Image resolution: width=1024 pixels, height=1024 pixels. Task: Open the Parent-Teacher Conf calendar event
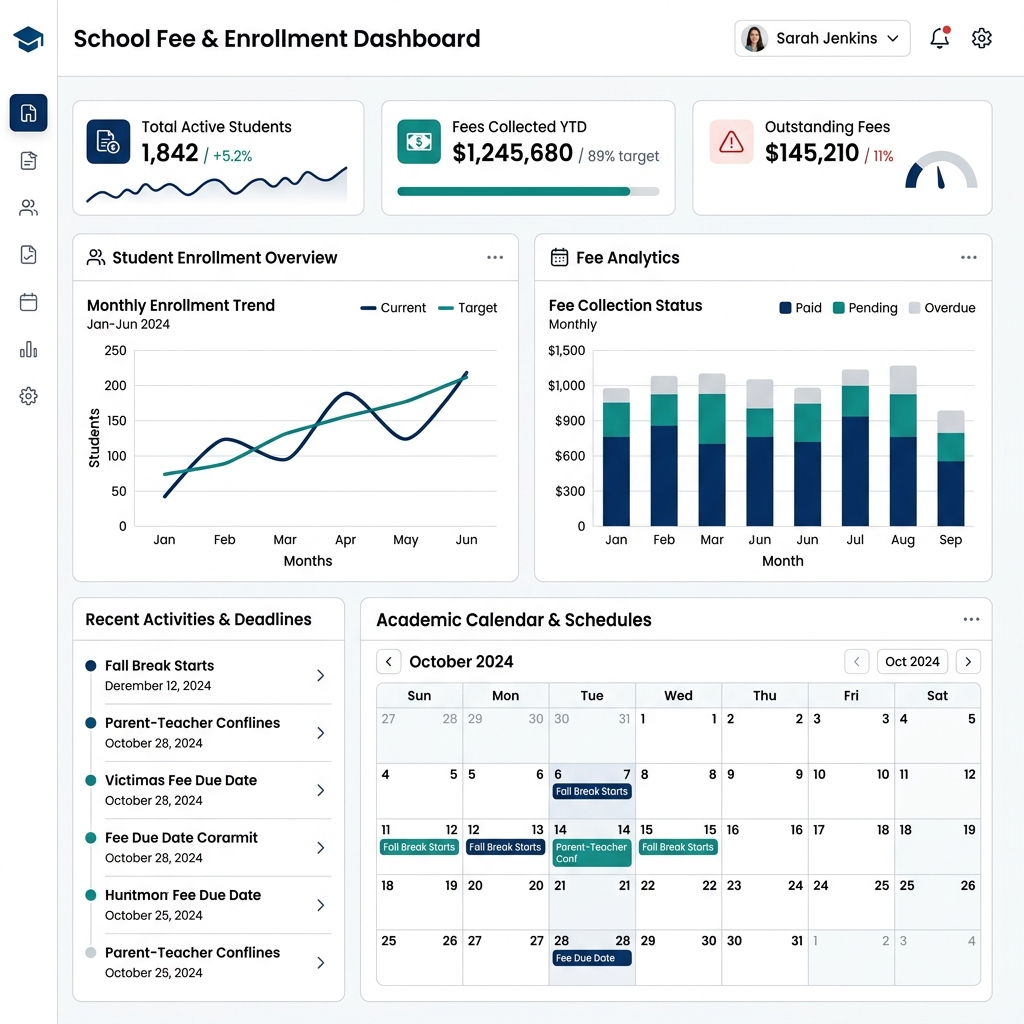[x=592, y=853]
